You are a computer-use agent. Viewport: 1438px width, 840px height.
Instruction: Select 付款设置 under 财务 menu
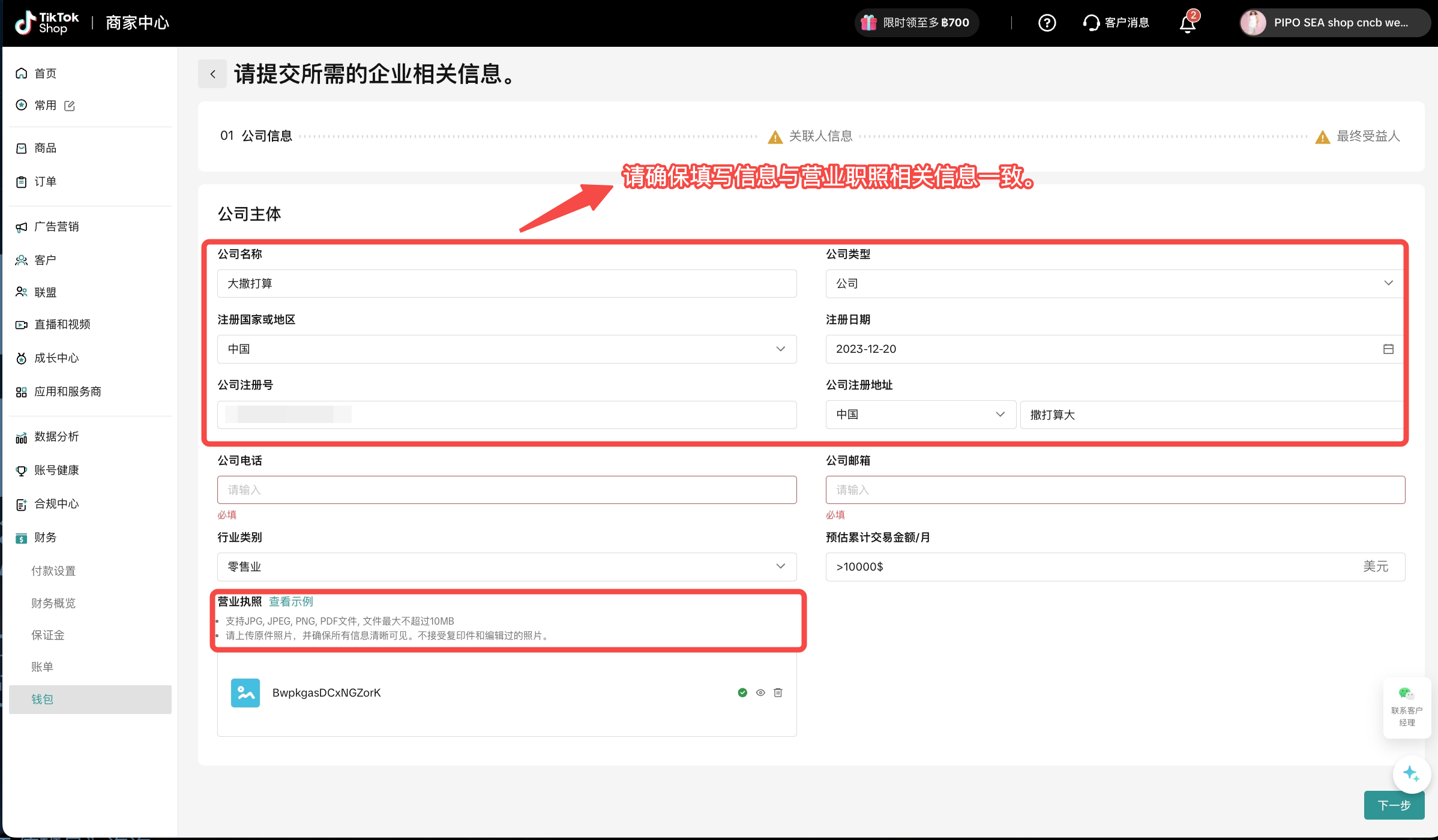(x=53, y=571)
